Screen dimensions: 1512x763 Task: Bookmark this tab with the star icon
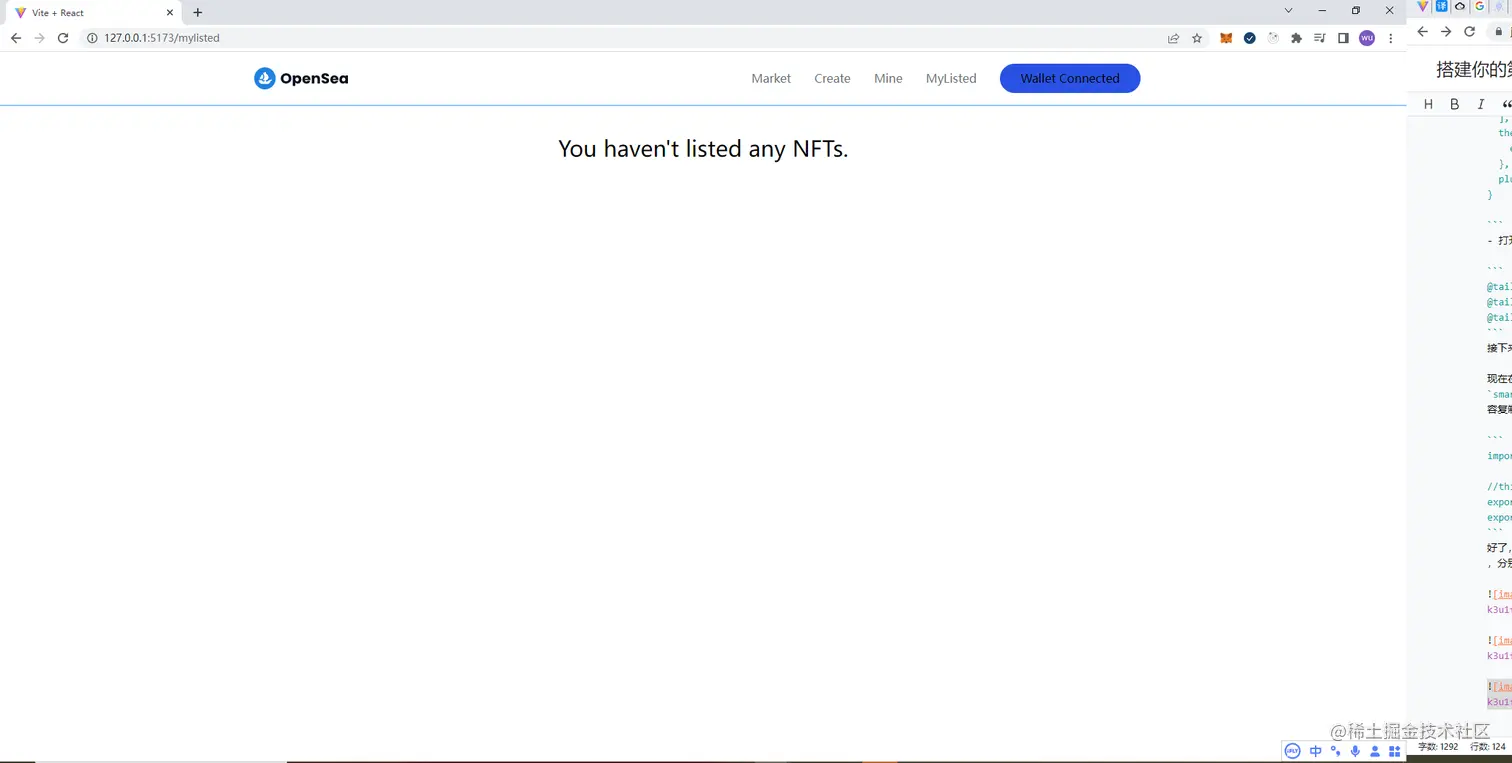tap(1197, 38)
